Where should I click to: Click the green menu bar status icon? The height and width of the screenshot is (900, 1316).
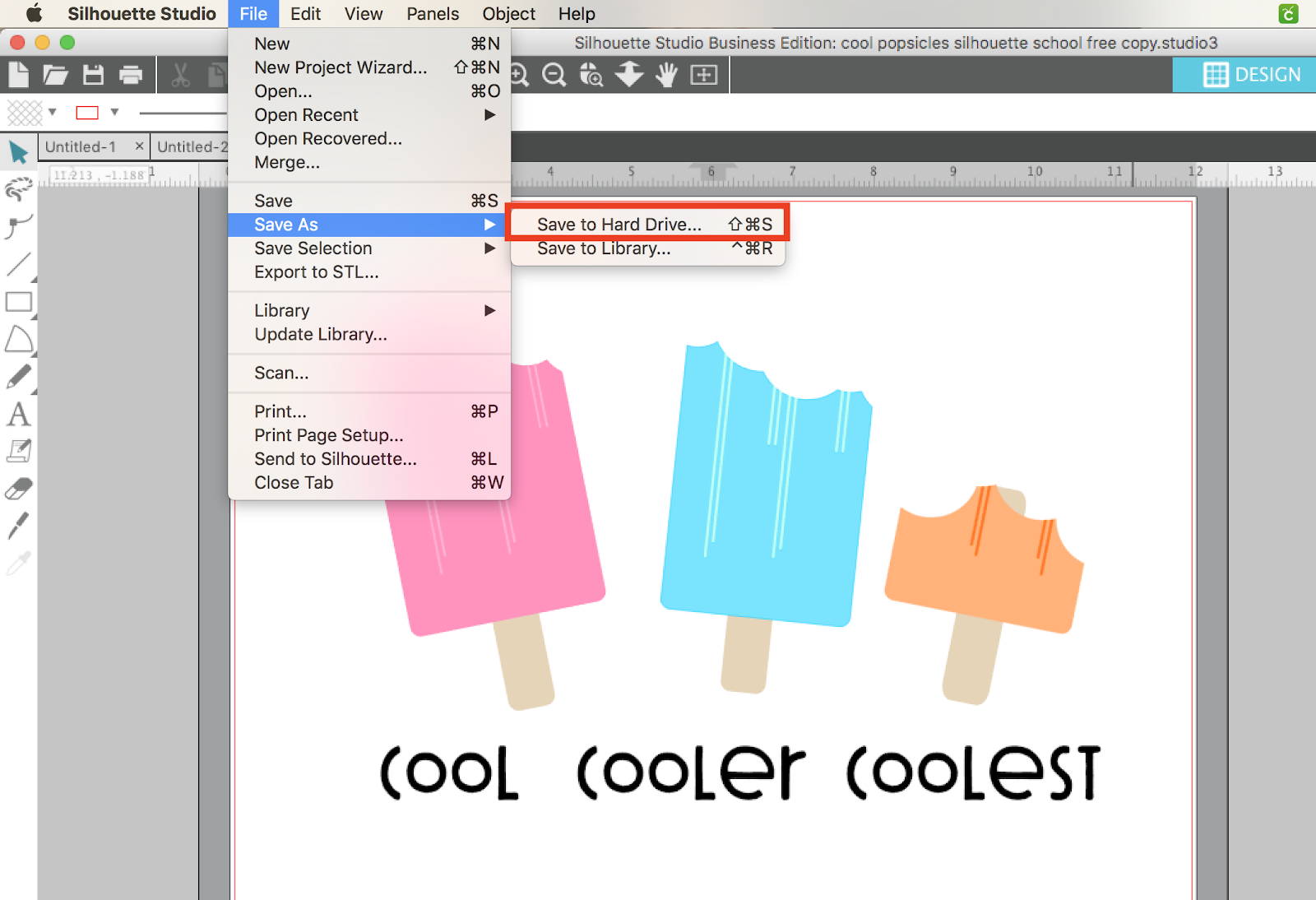(1289, 13)
